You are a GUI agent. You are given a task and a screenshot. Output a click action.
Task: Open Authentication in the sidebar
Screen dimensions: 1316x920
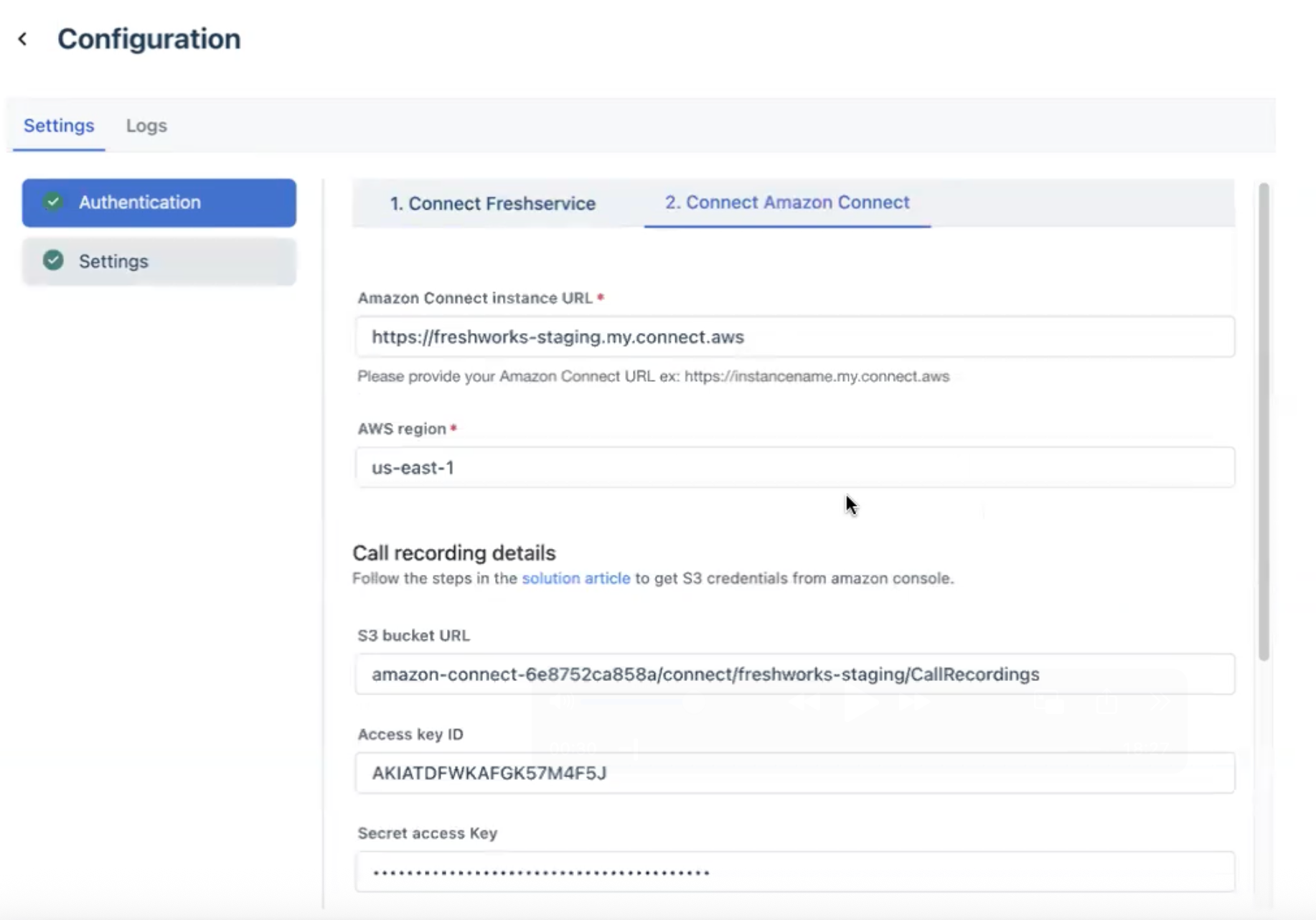[159, 203]
